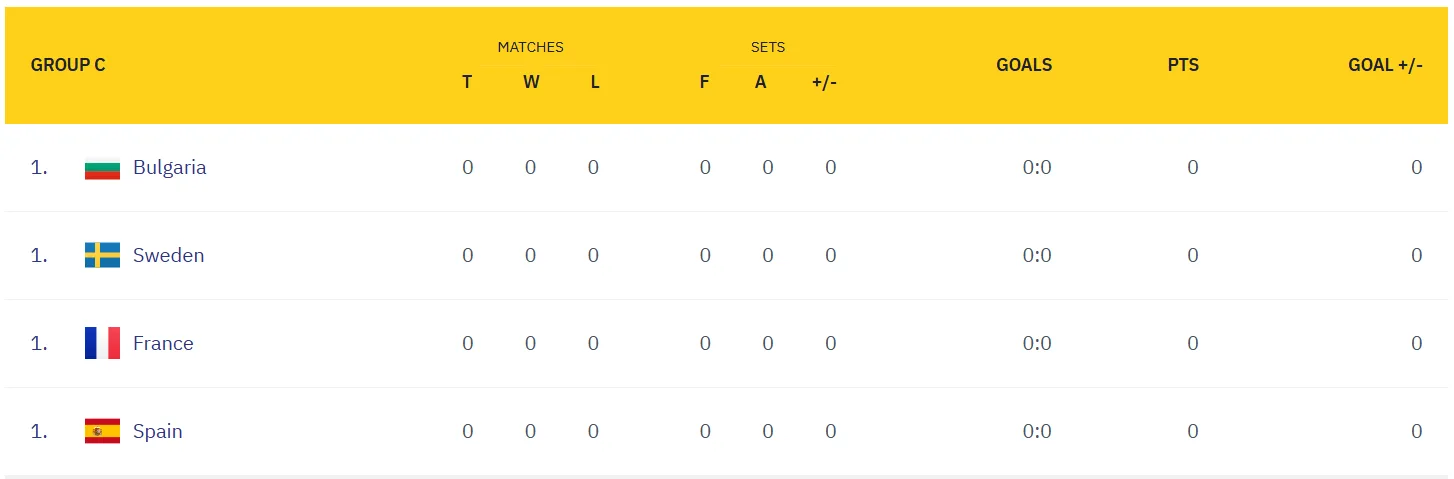This screenshot has width=1454, height=479.
Task: Click the Sweden flag icon
Action: 102,256
